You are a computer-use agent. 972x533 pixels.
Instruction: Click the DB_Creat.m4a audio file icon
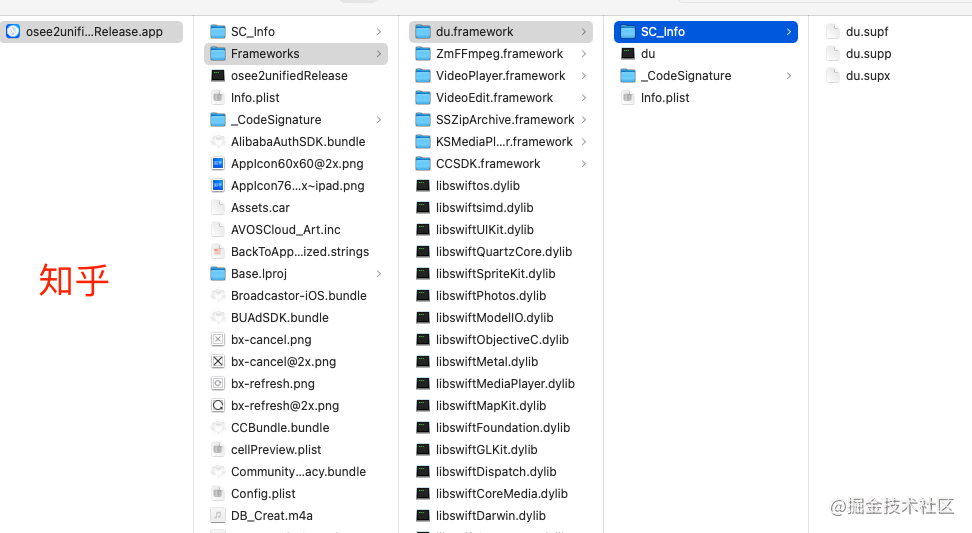tap(218, 515)
